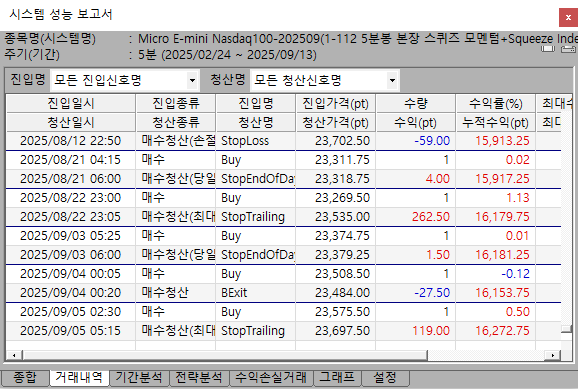This screenshot has height=389, width=578.
Task: Click exit price 23,697.50
Action: (342, 331)
